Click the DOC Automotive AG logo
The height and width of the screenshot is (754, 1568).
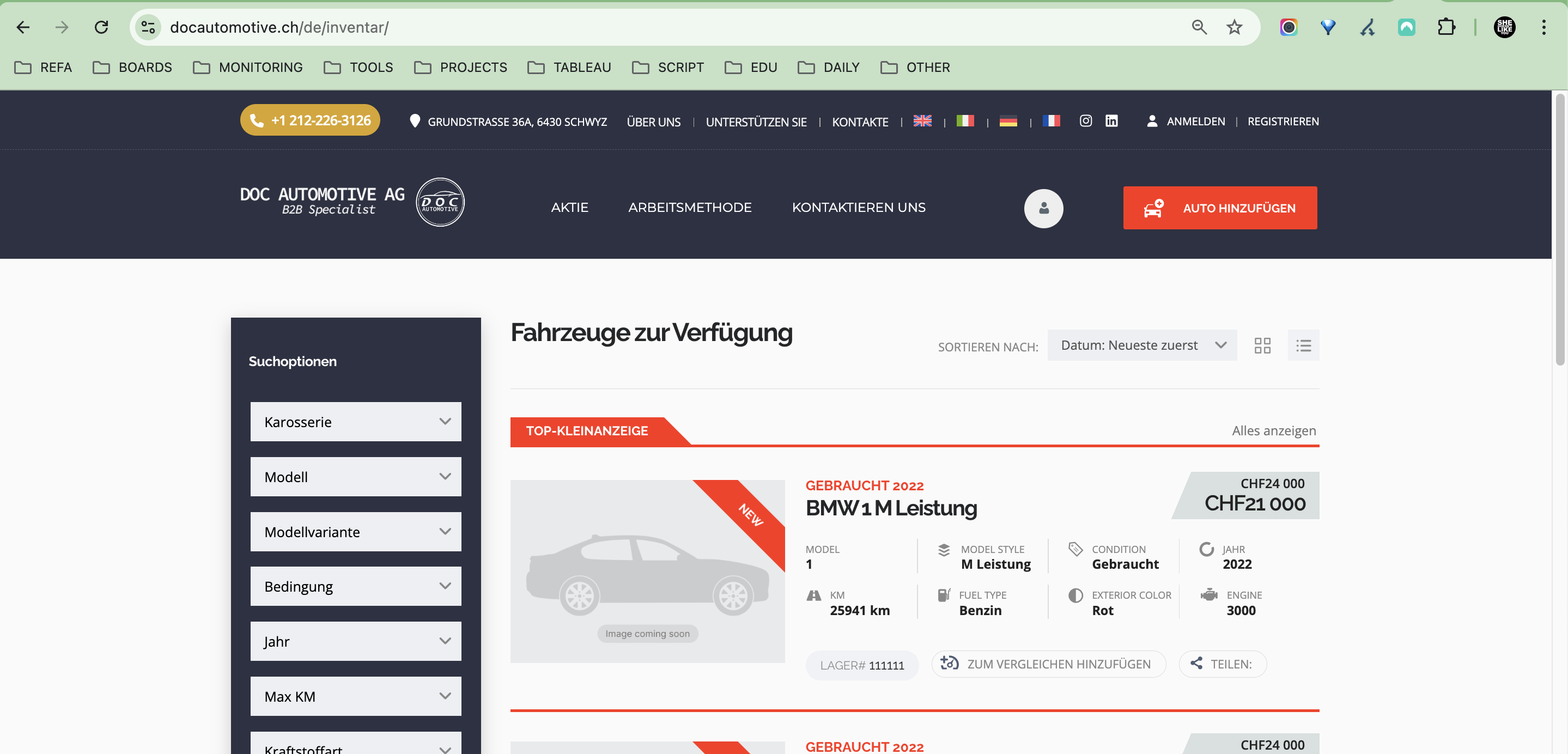[352, 202]
